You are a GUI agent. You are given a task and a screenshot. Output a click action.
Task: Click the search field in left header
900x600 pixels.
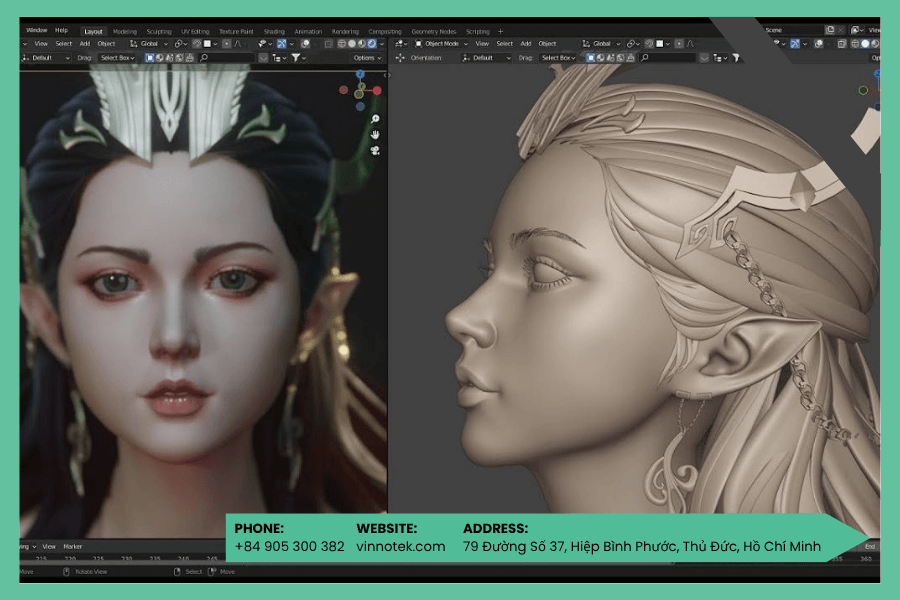coord(226,57)
